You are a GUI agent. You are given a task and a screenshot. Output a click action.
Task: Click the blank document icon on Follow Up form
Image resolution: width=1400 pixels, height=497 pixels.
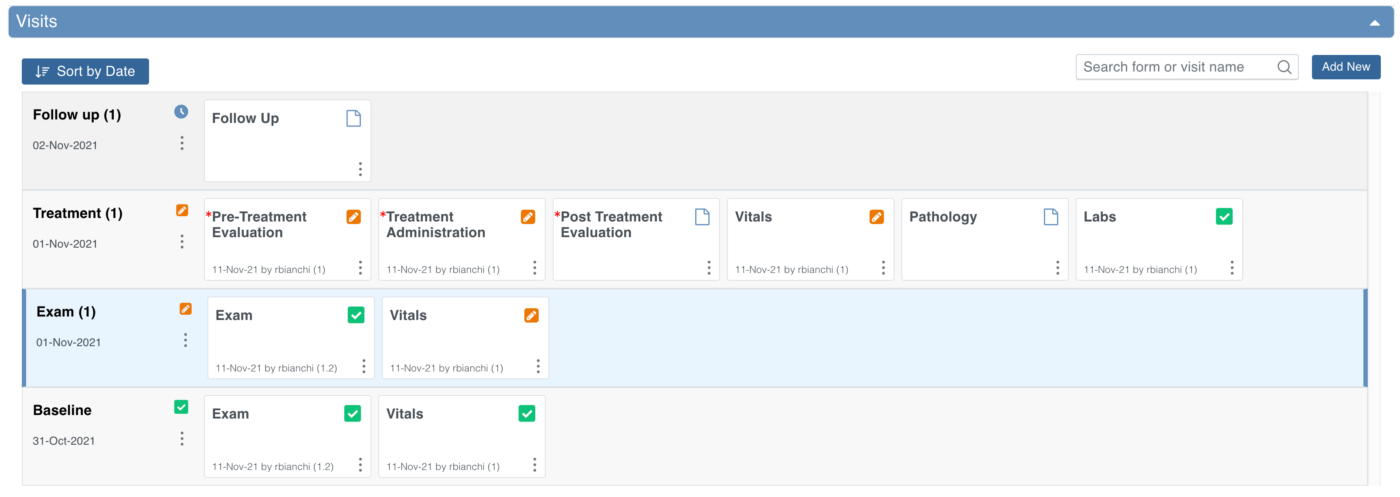point(353,118)
